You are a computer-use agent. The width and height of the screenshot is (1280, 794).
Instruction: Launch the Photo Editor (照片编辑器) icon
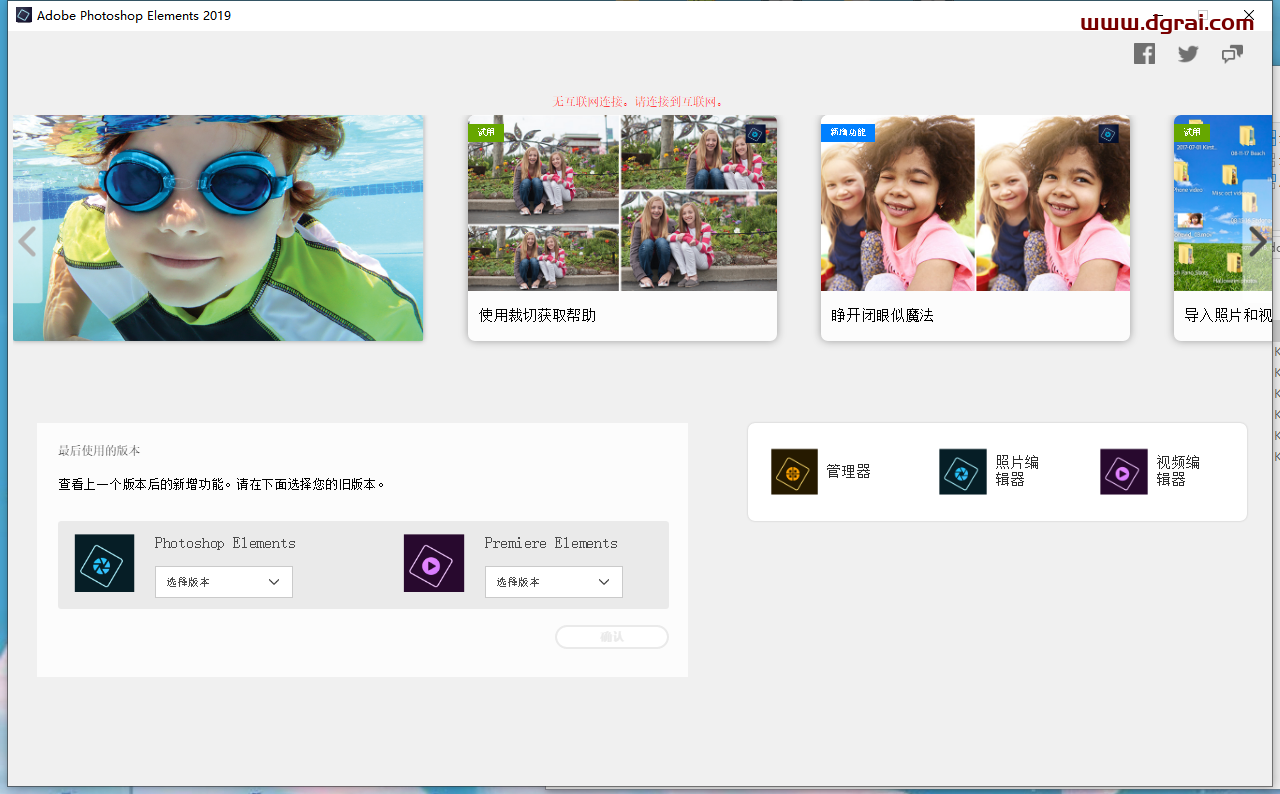[x=962, y=471]
